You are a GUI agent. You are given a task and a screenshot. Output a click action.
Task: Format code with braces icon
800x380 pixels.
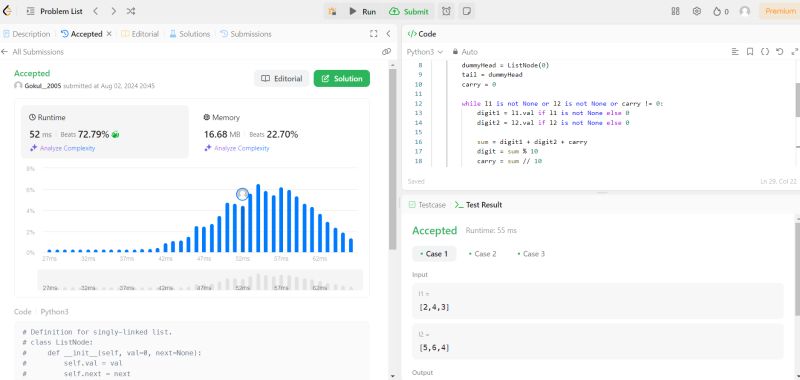coord(764,52)
